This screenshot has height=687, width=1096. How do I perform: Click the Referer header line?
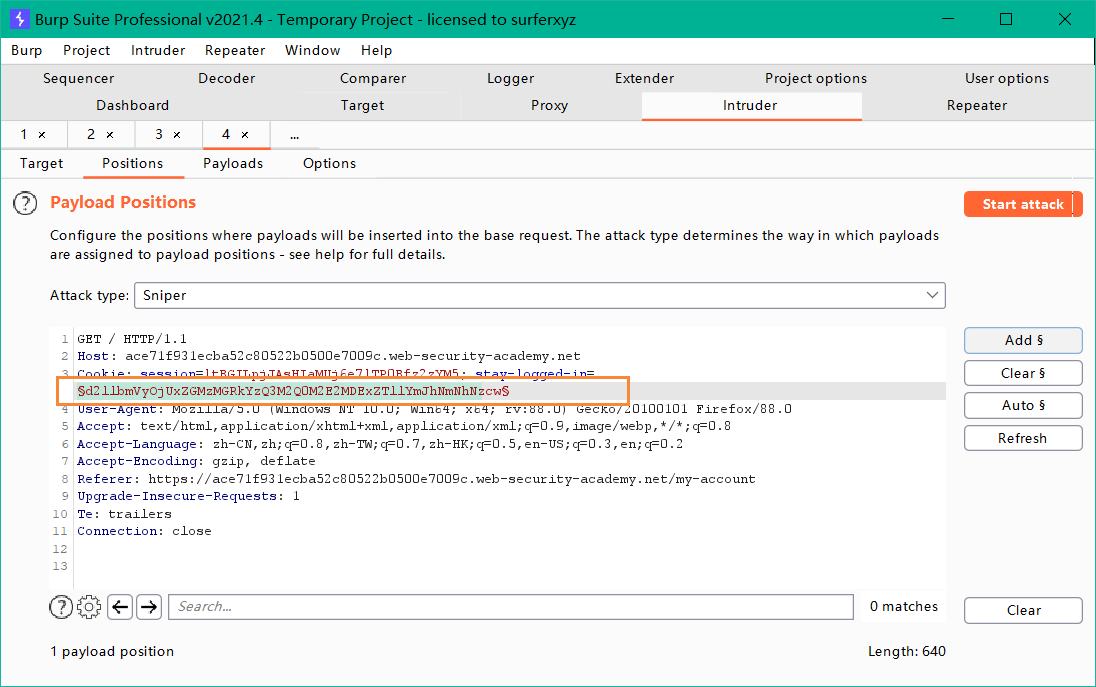tap(416, 479)
